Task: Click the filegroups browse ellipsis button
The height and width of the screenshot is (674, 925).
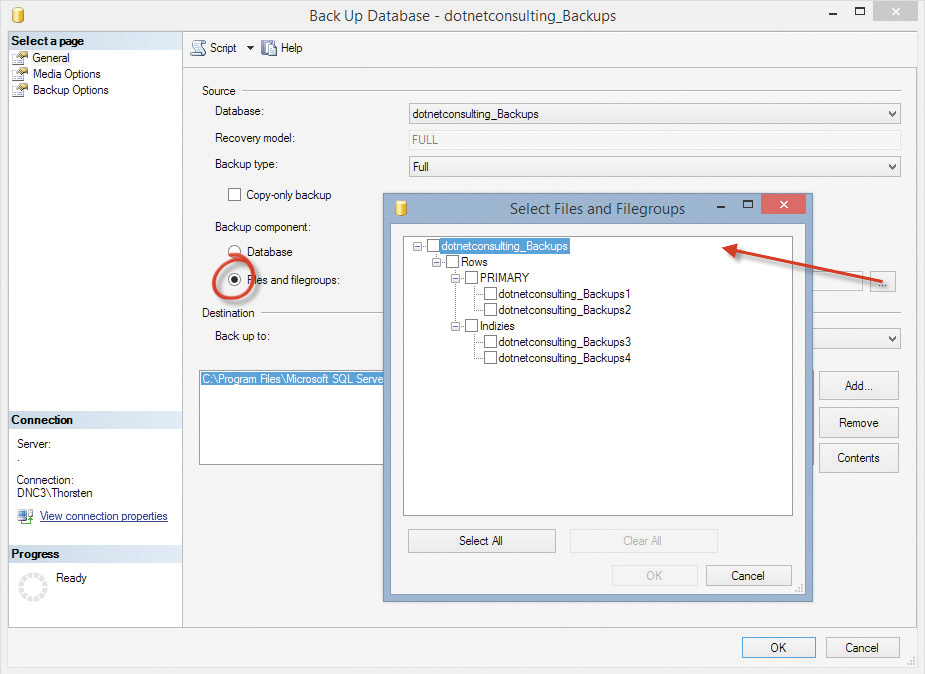Action: [x=883, y=281]
